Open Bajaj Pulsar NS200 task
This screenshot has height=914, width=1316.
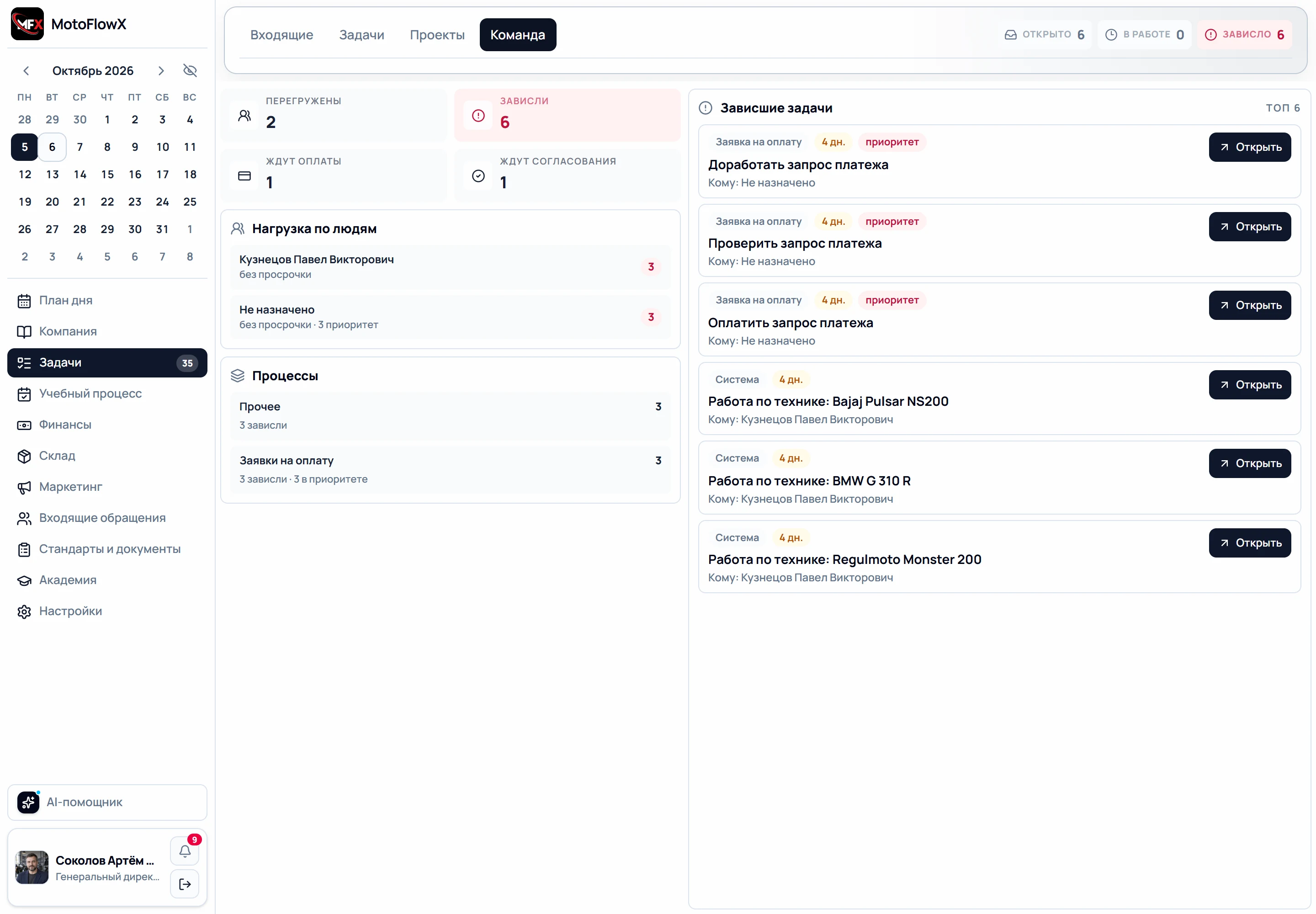click(1250, 385)
